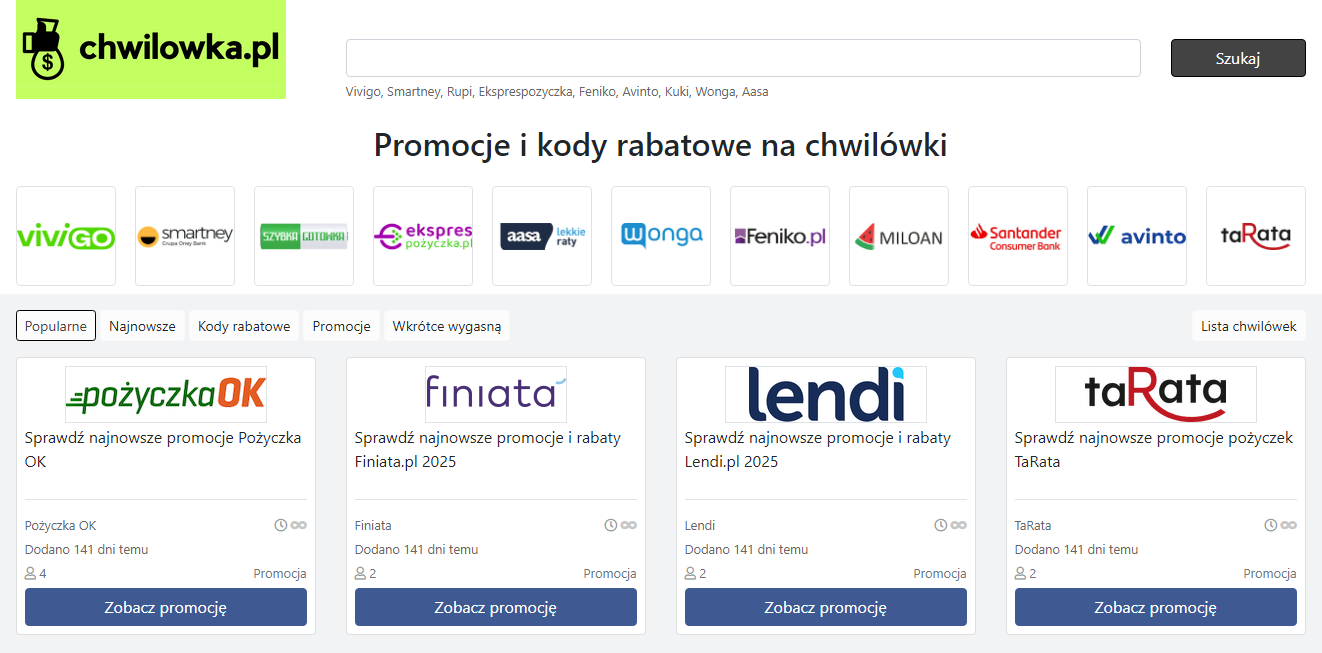Select the Santander Consumer Bank tile

click(x=1018, y=236)
